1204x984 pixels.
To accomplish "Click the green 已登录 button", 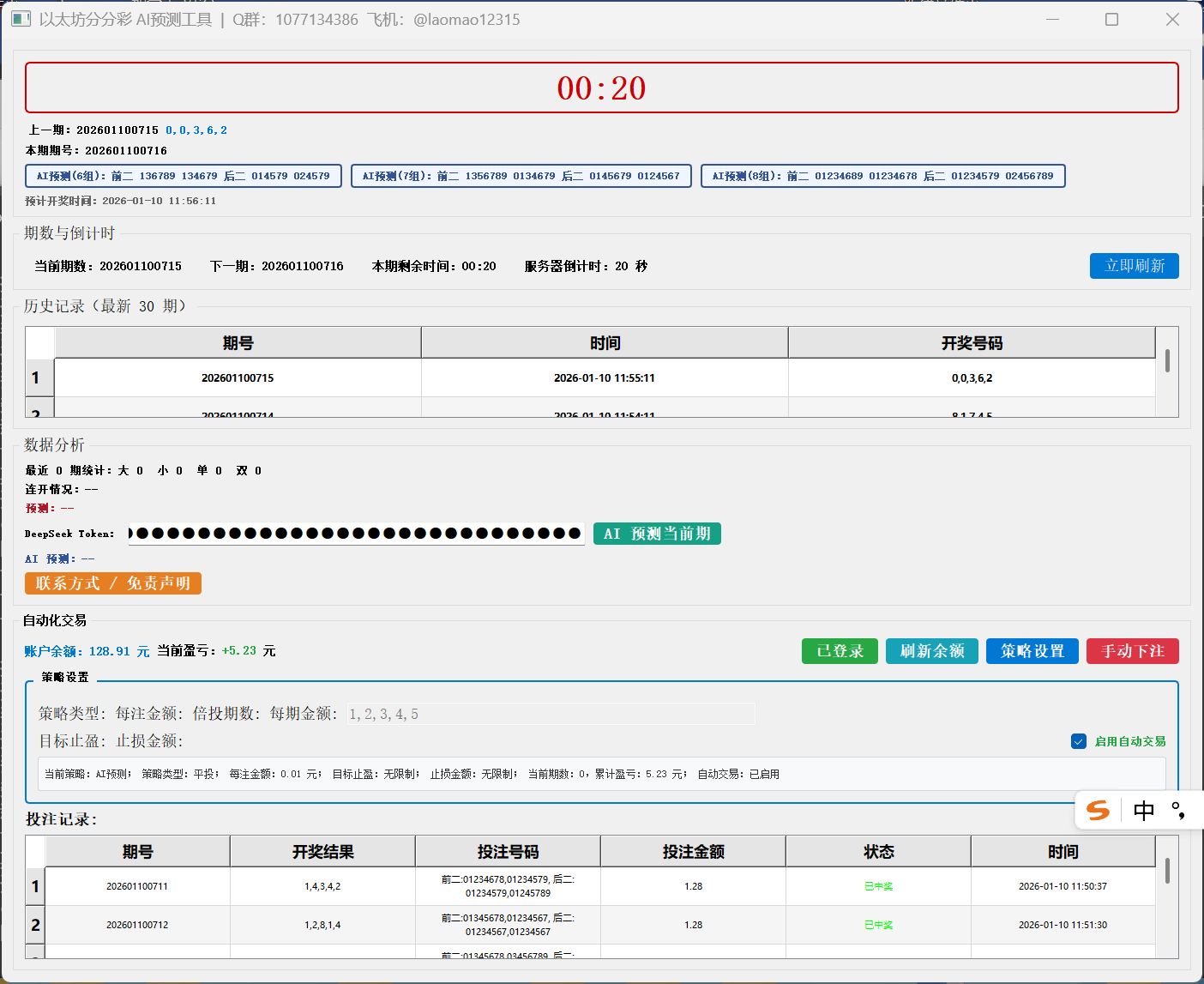I will [839, 651].
